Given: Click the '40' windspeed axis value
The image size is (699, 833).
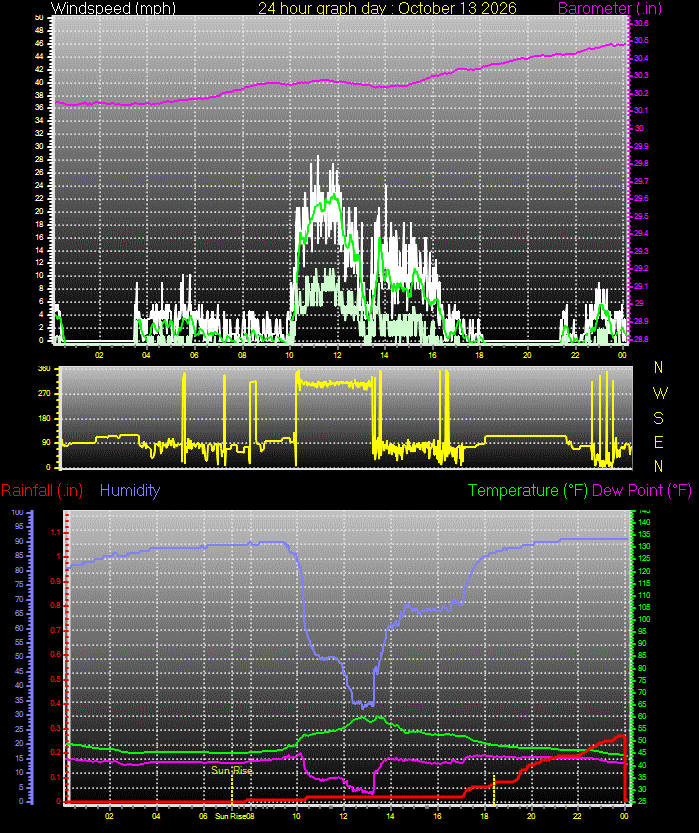Looking at the screenshot, I should [x=39, y=82].
